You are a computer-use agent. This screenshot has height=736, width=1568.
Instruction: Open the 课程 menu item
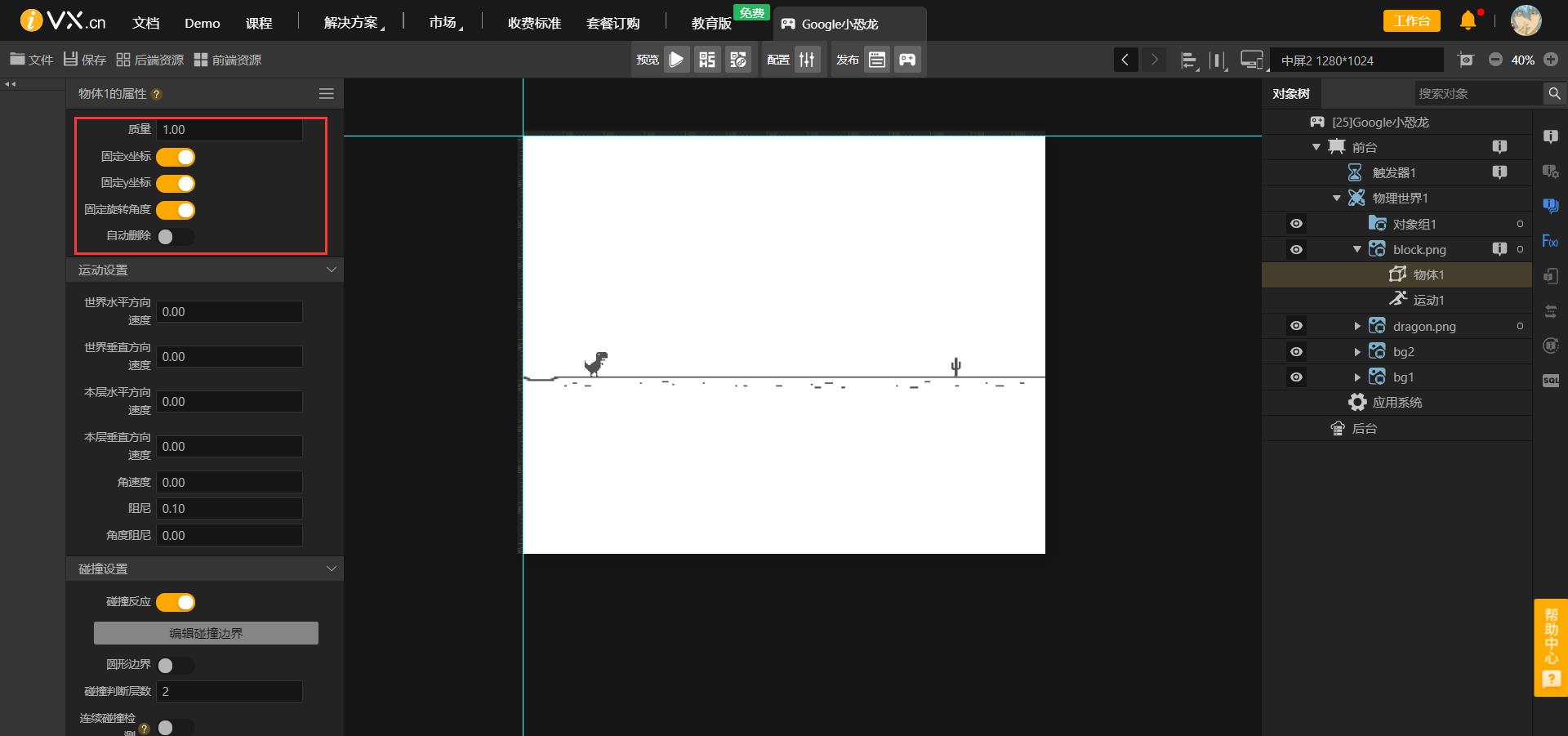coord(259,23)
